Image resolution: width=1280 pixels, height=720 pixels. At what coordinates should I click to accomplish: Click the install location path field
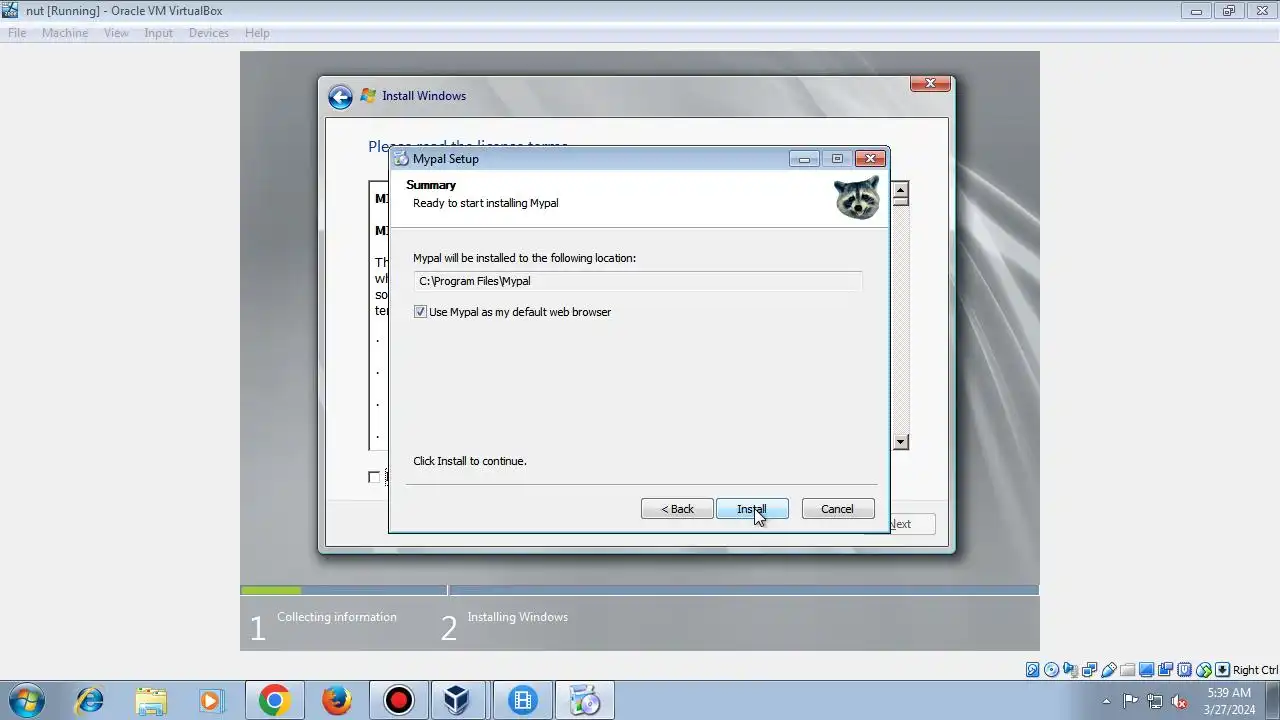[638, 281]
